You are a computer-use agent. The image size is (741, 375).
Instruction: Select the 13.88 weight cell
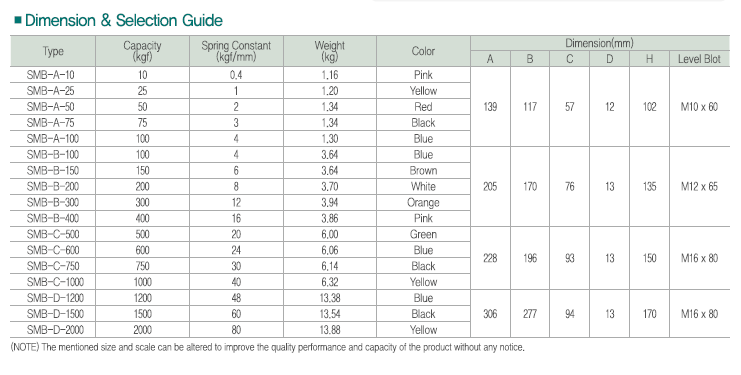click(x=330, y=330)
